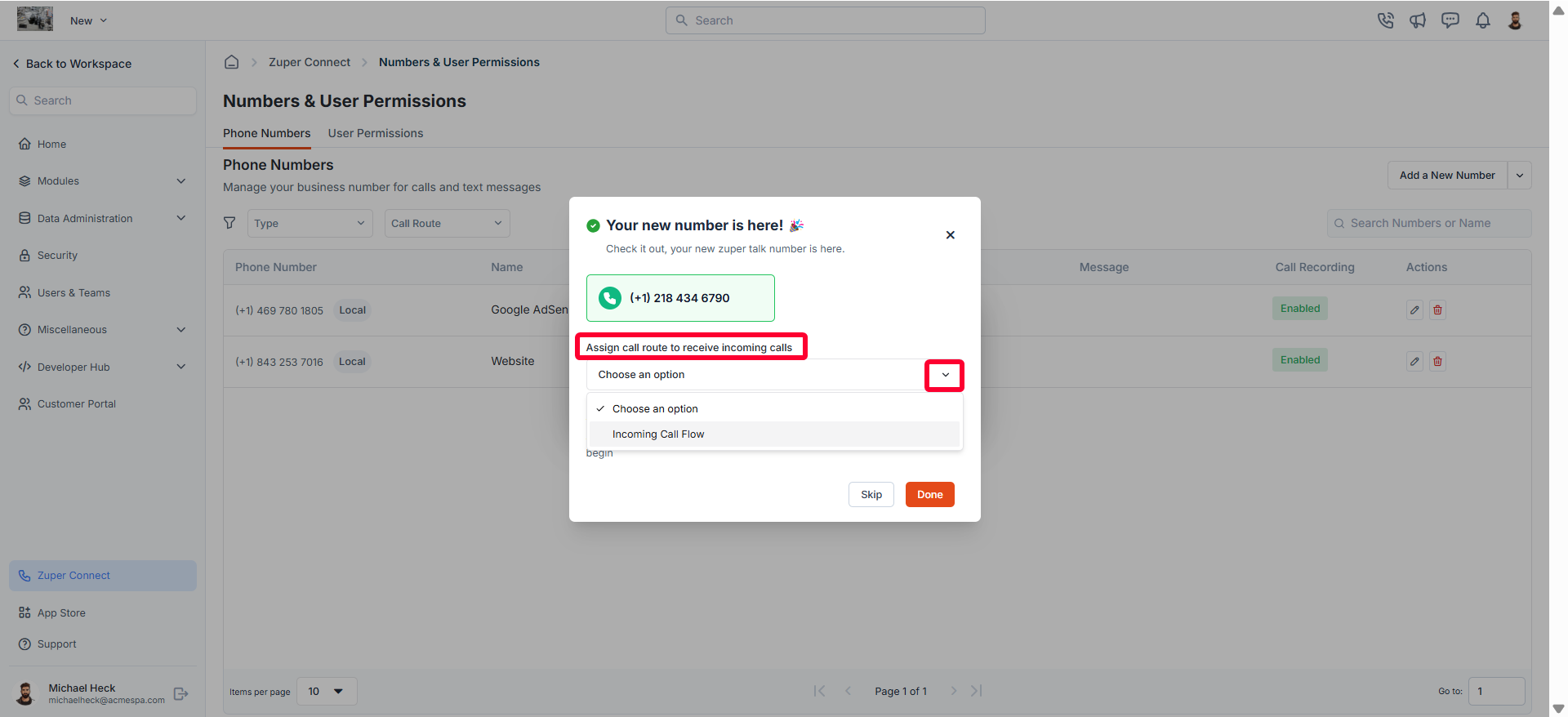This screenshot has width=1568, height=717.
Task: Switch to the User Permissions tab
Action: click(376, 133)
